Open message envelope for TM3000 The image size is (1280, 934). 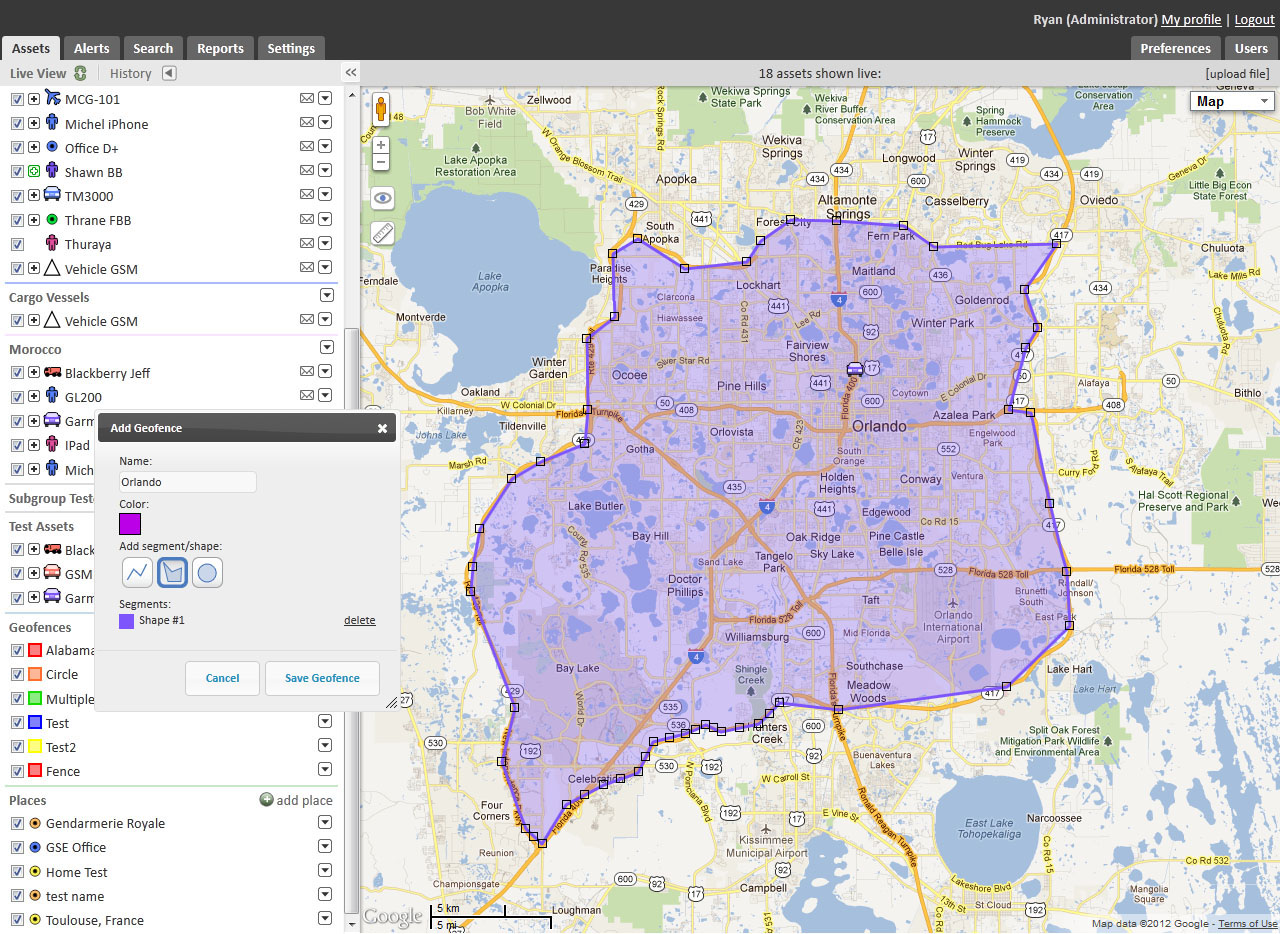pyautogui.click(x=307, y=195)
